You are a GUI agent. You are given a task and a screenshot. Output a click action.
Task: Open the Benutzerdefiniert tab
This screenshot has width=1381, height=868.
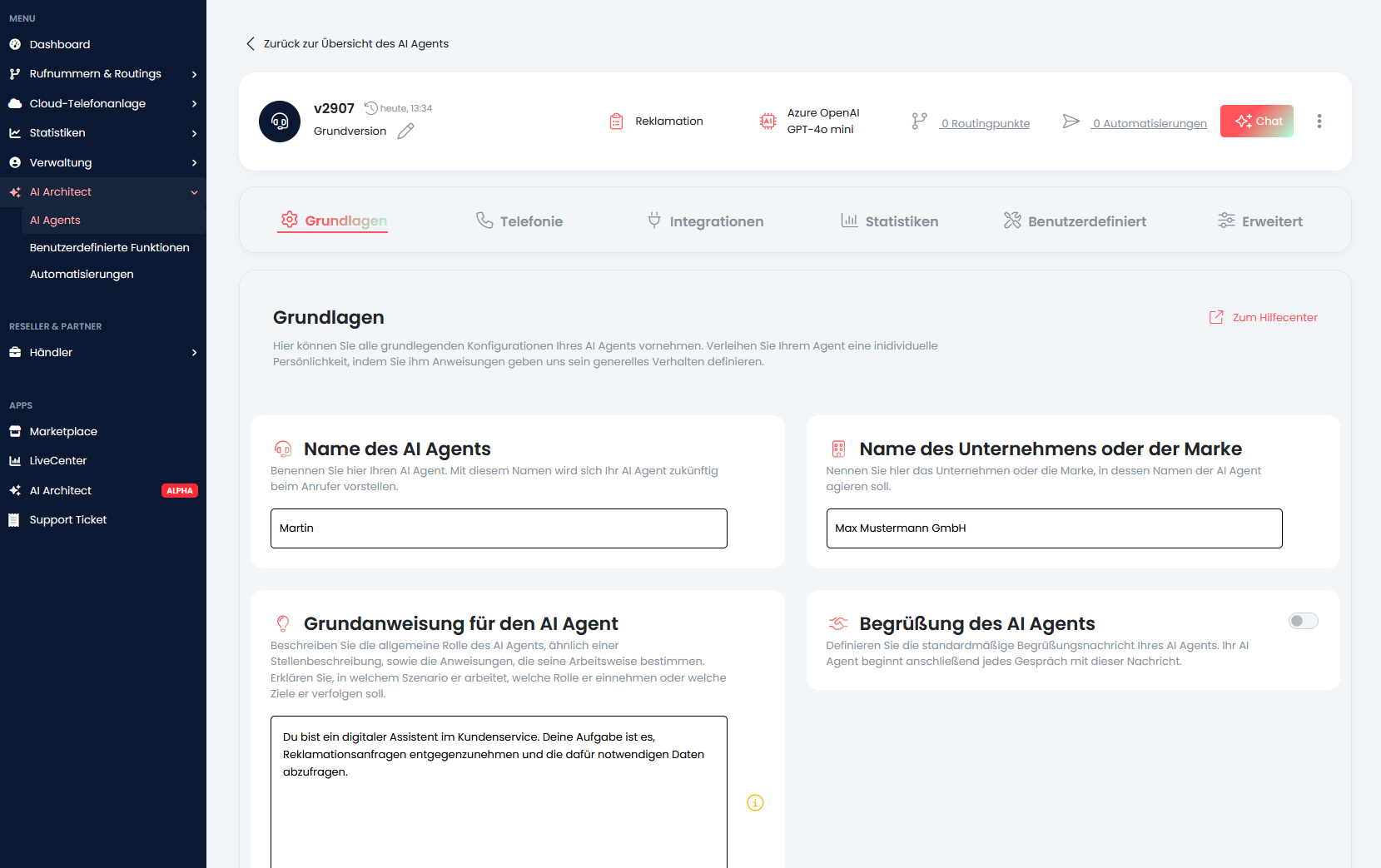coord(1075,221)
